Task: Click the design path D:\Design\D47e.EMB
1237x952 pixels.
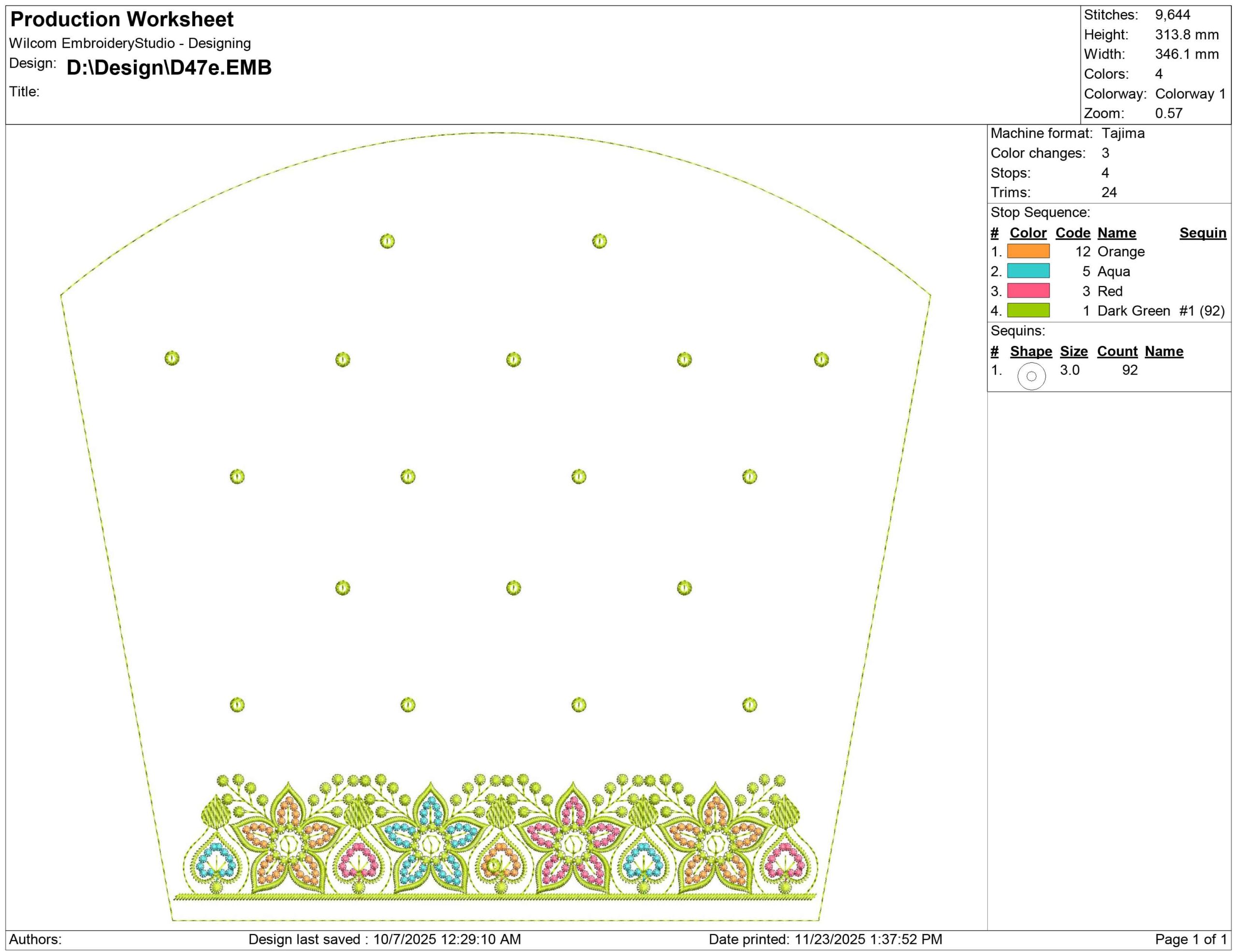Action: [x=169, y=67]
